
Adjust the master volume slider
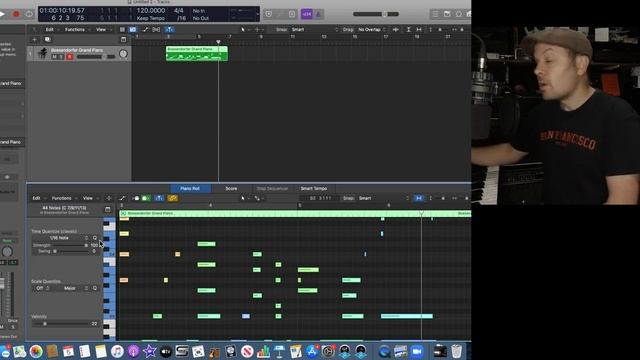click(x=376, y=14)
